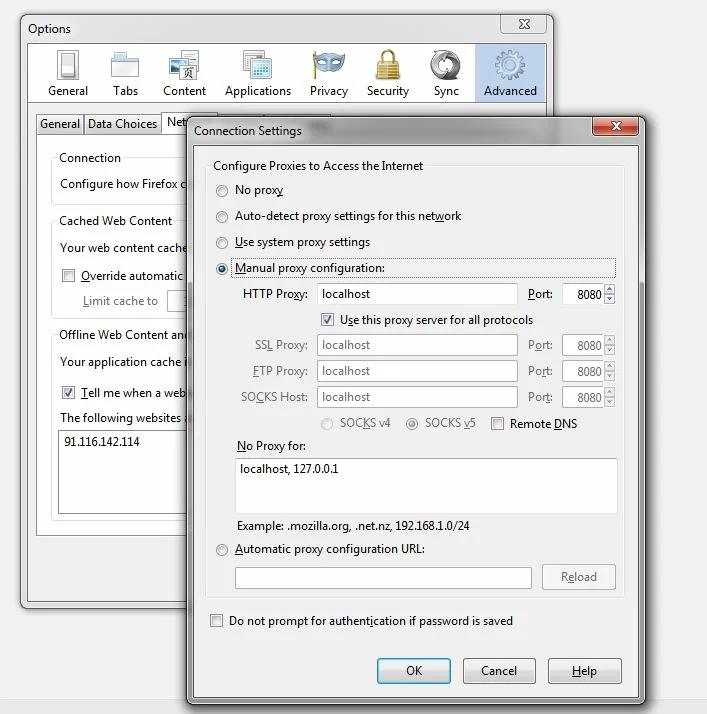
Task: Close the Connection Settings dialog
Action: [615, 126]
